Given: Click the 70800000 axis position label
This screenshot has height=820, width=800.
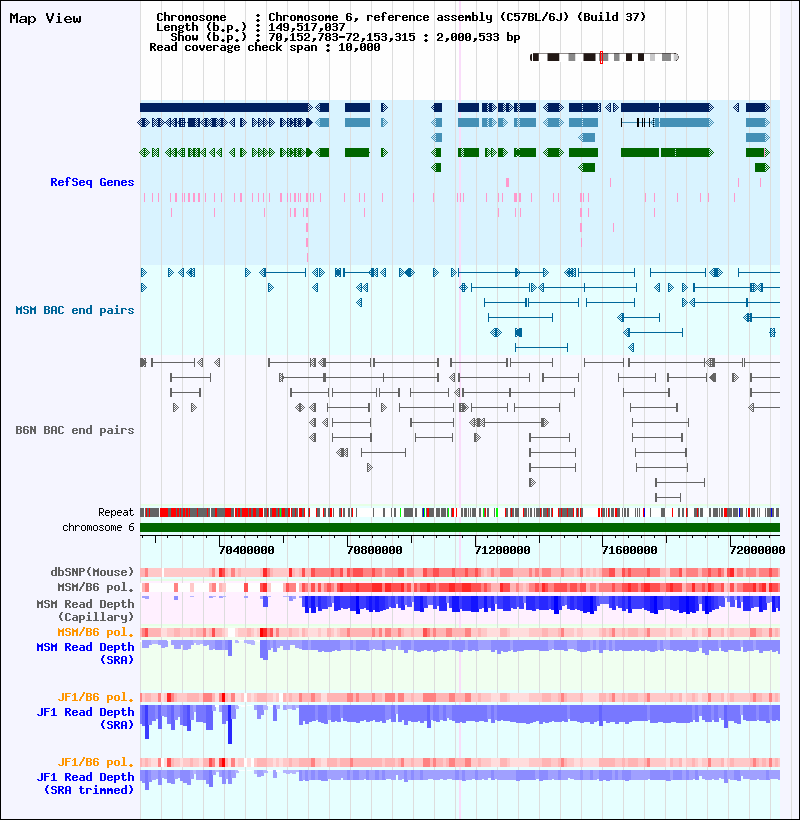Looking at the screenshot, I should (374, 550).
